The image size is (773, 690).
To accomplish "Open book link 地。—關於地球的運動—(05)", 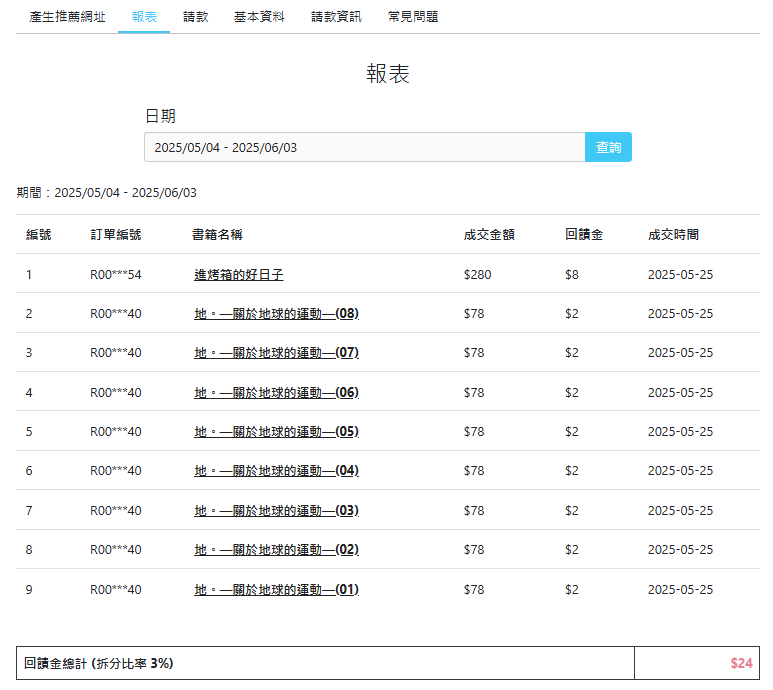I will 276,432.
